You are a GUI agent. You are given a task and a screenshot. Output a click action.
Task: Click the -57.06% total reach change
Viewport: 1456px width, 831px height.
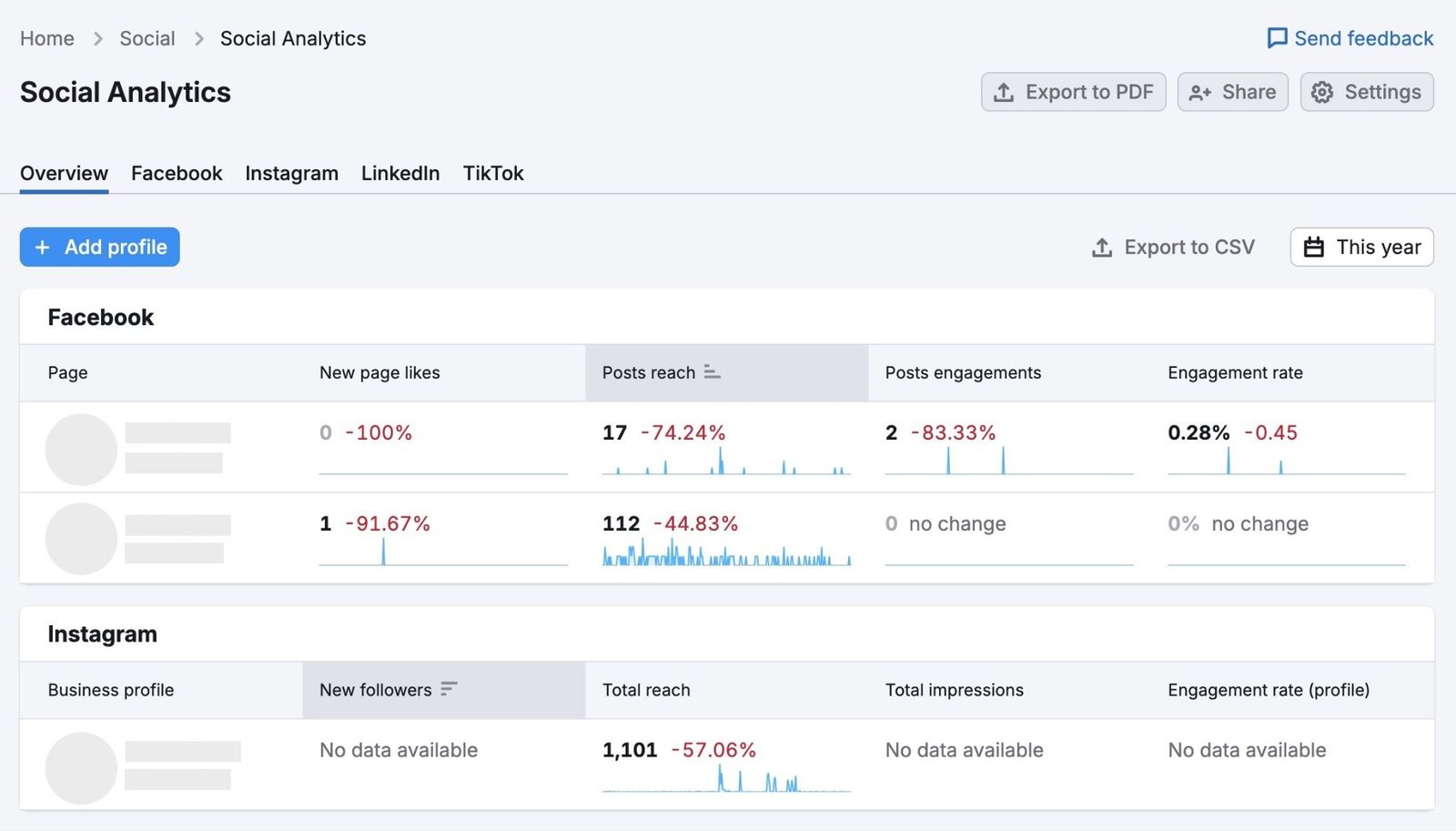click(x=714, y=750)
